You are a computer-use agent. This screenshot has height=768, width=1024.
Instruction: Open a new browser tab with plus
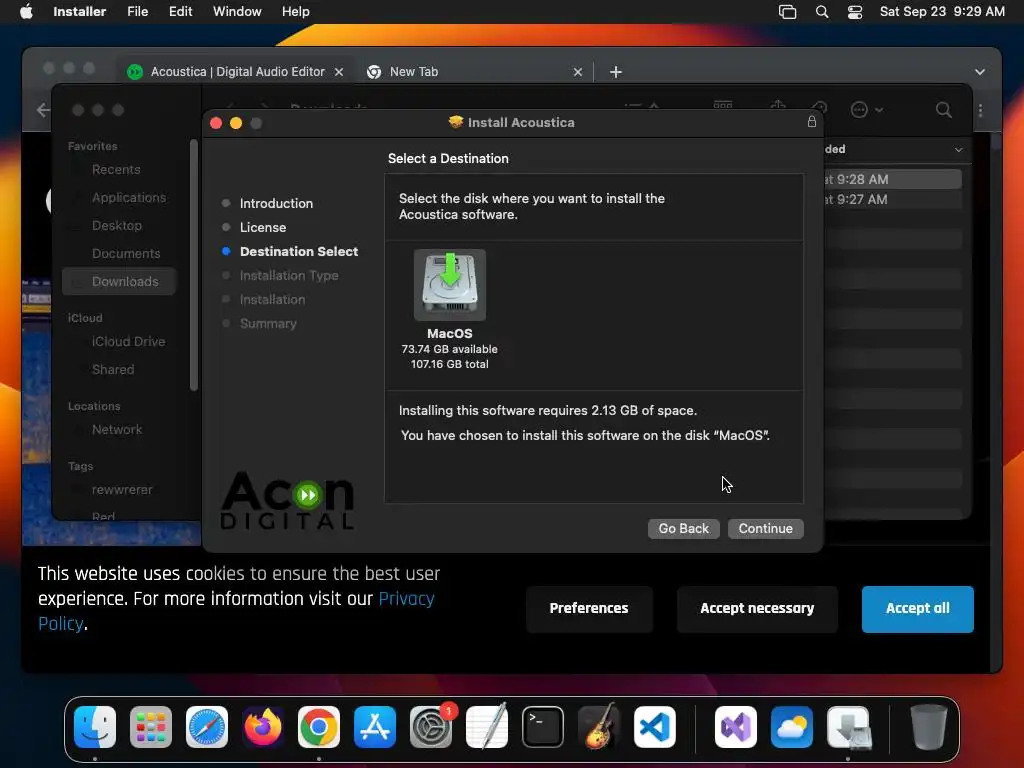click(615, 72)
